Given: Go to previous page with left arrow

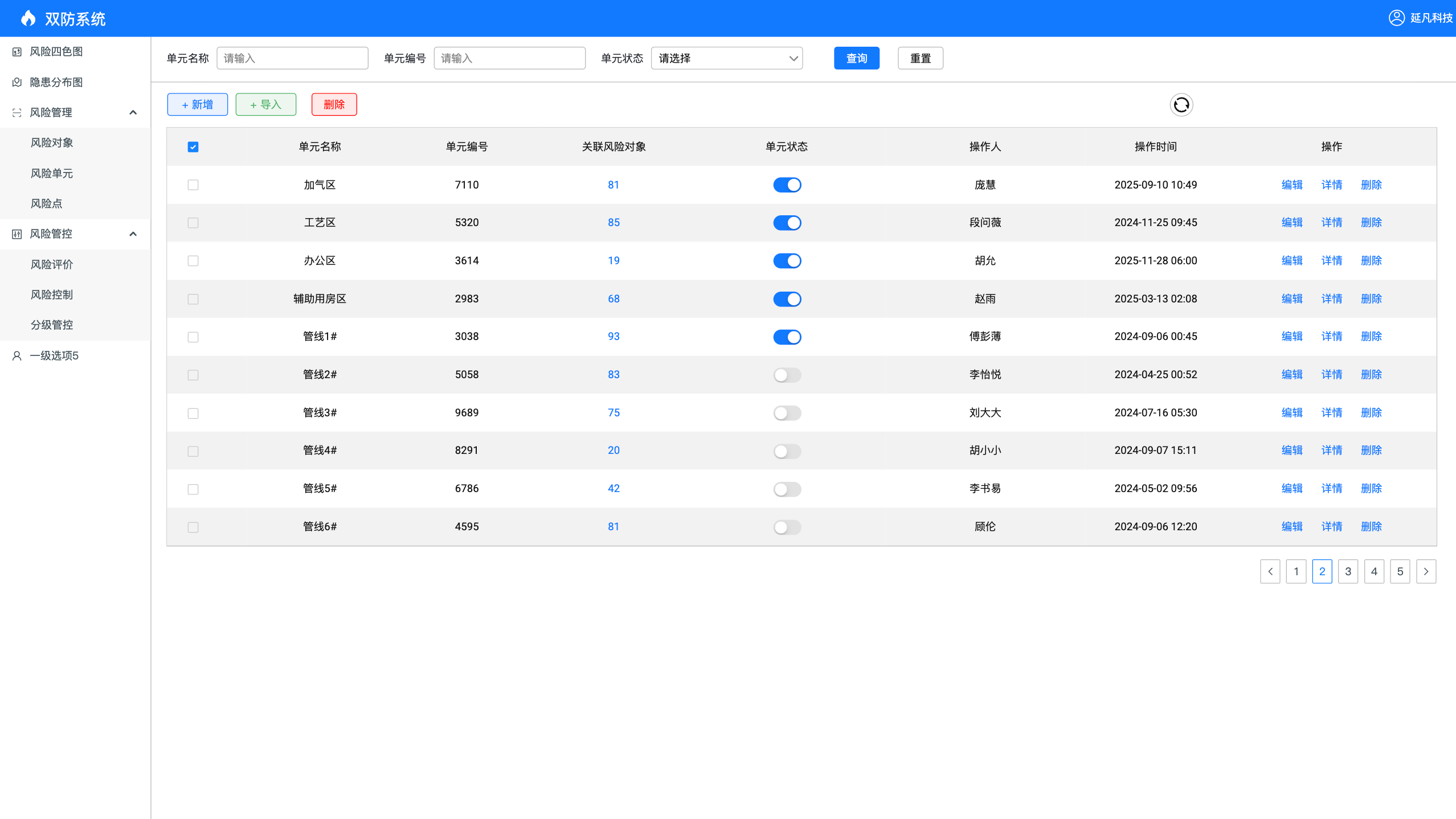Looking at the screenshot, I should 1270,571.
